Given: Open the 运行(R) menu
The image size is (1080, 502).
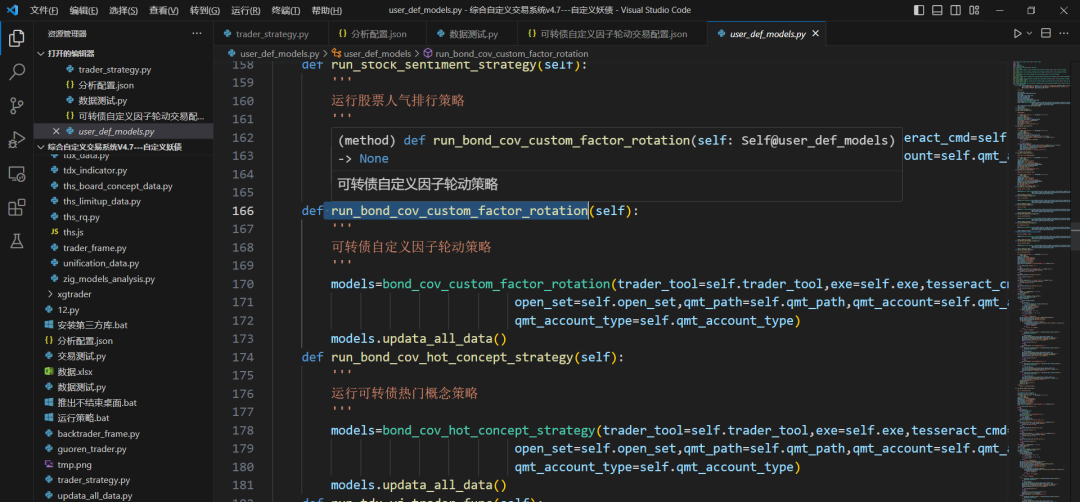Looking at the screenshot, I should click(245, 10).
